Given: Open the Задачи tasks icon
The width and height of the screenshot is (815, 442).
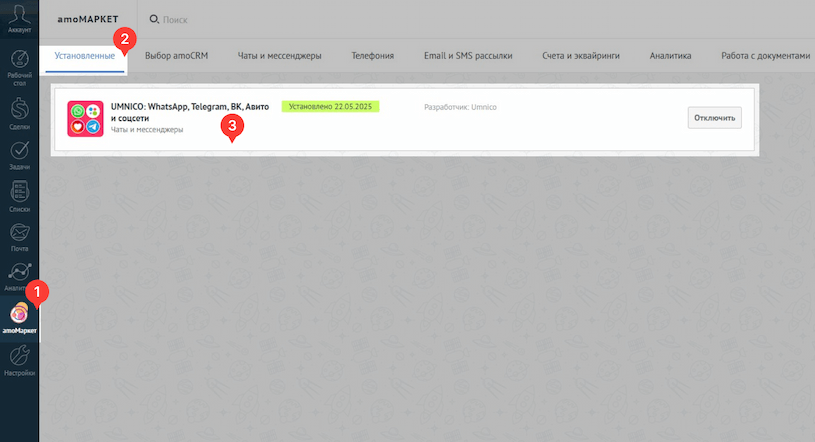Looking at the screenshot, I should pyautogui.click(x=19, y=150).
